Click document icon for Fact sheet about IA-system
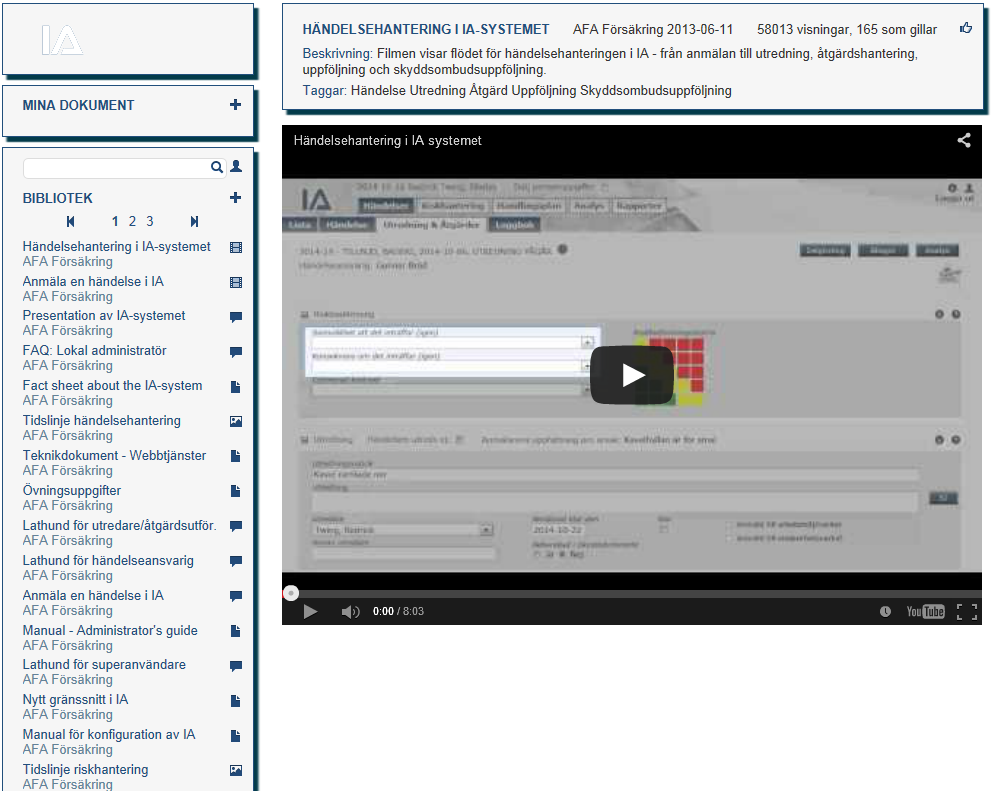996x791 pixels. pos(236,386)
